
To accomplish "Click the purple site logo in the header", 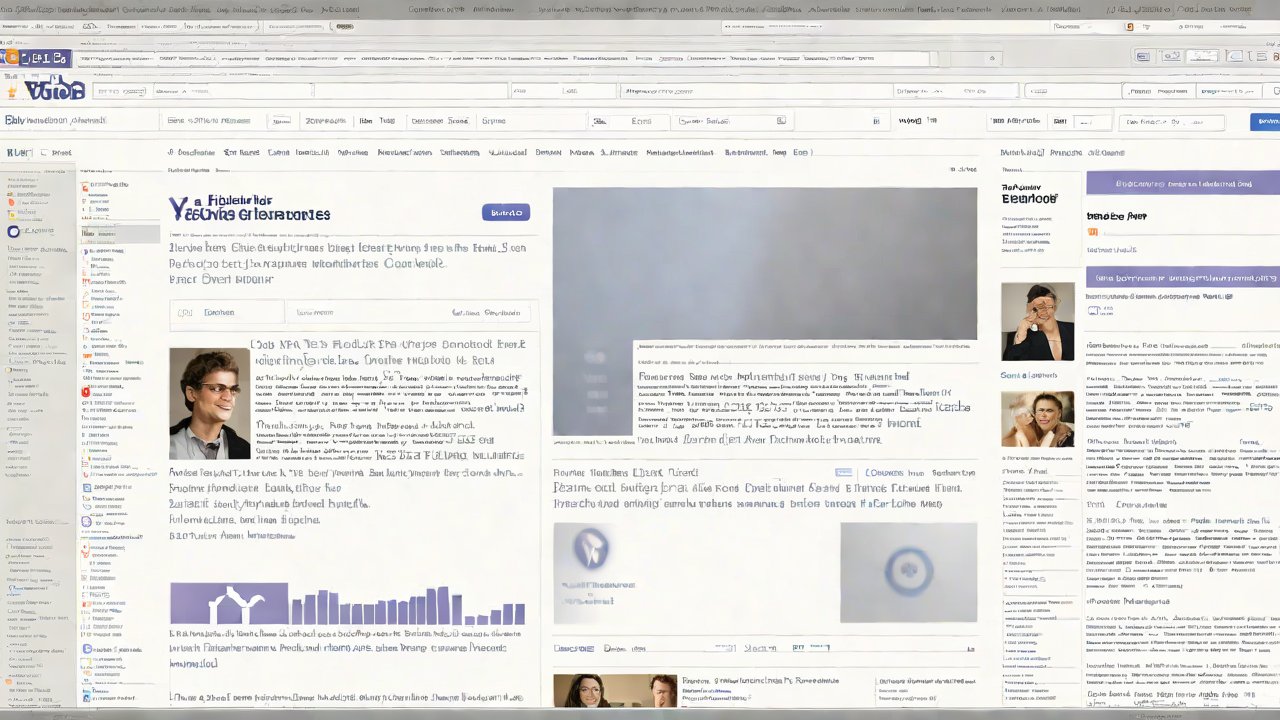I will 43,89.
